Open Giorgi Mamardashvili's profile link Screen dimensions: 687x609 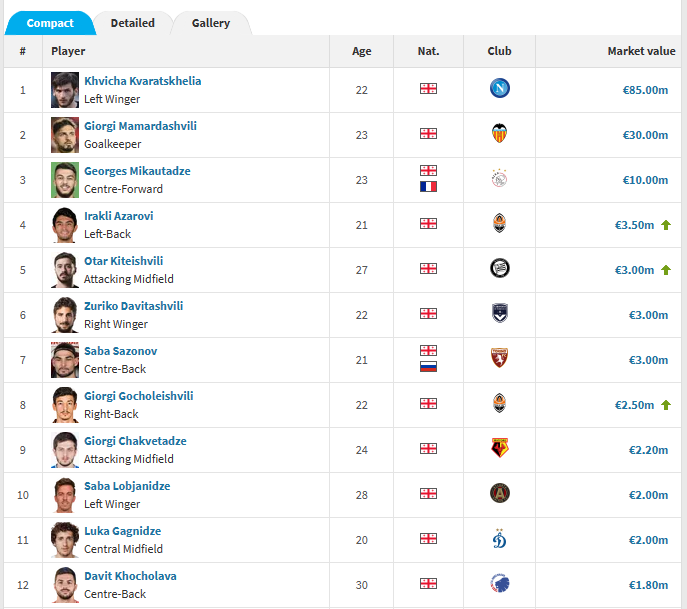click(140, 126)
